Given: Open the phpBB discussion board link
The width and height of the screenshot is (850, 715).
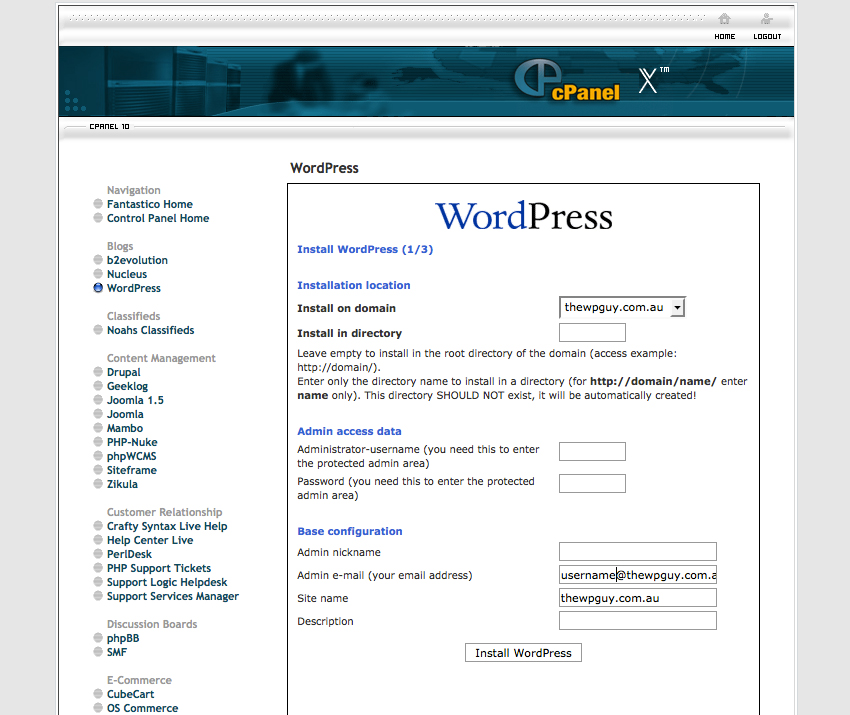Looking at the screenshot, I should tap(123, 638).
